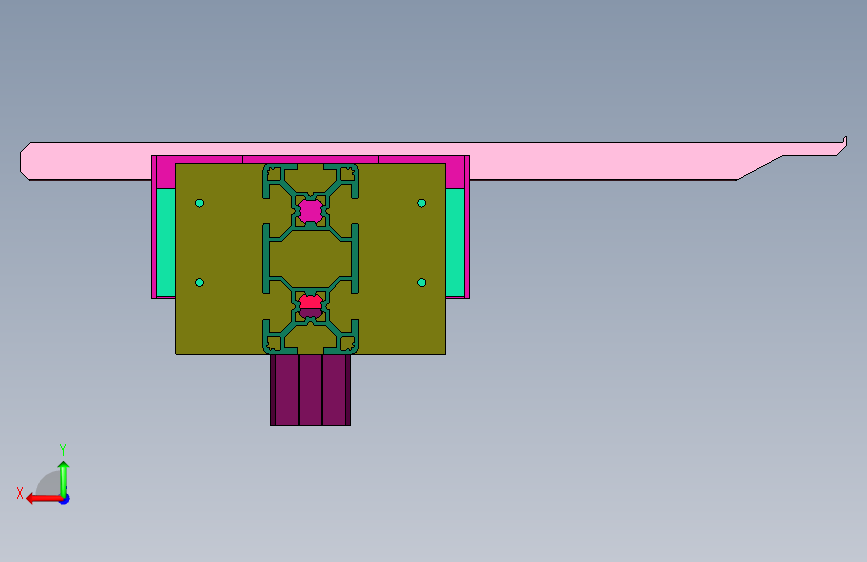Select the magenta insert in the upper extrusion slot
Screen dimensions: 867x562
(x=310, y=211)
